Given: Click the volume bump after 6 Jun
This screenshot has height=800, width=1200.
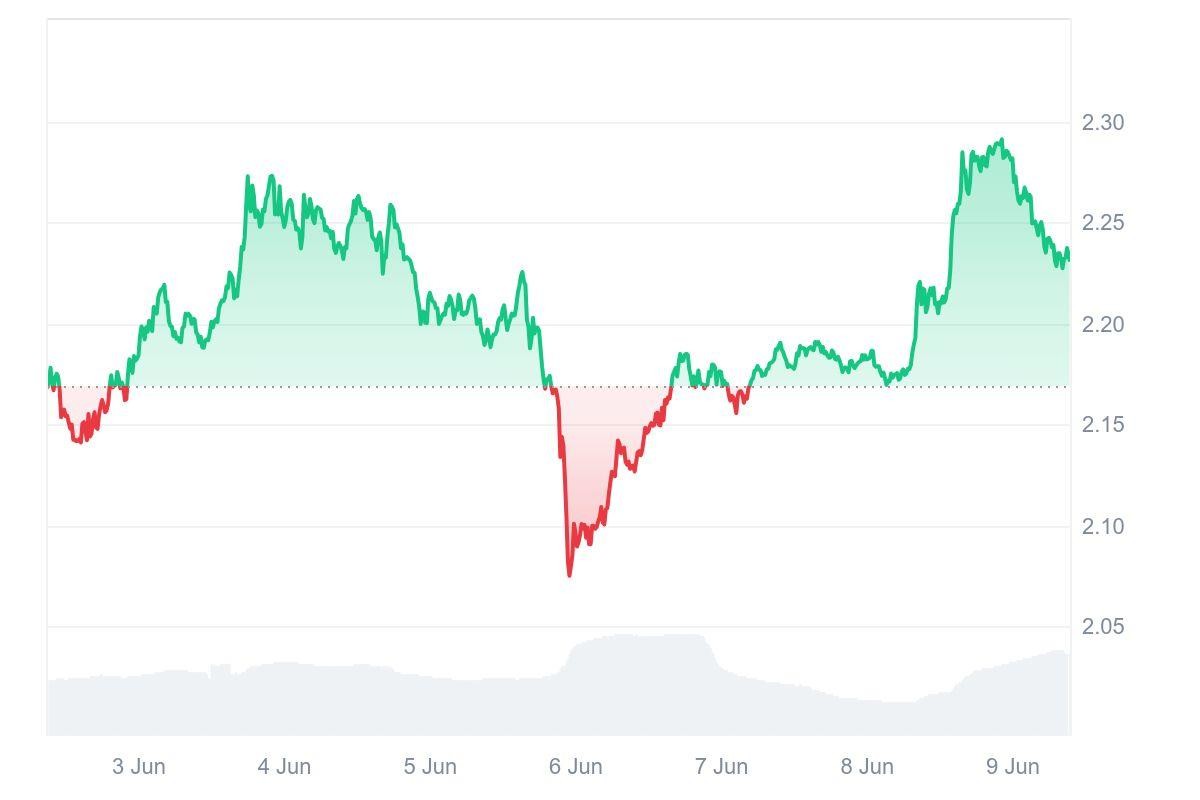Looking at the screenshot, I should (640, 638).
